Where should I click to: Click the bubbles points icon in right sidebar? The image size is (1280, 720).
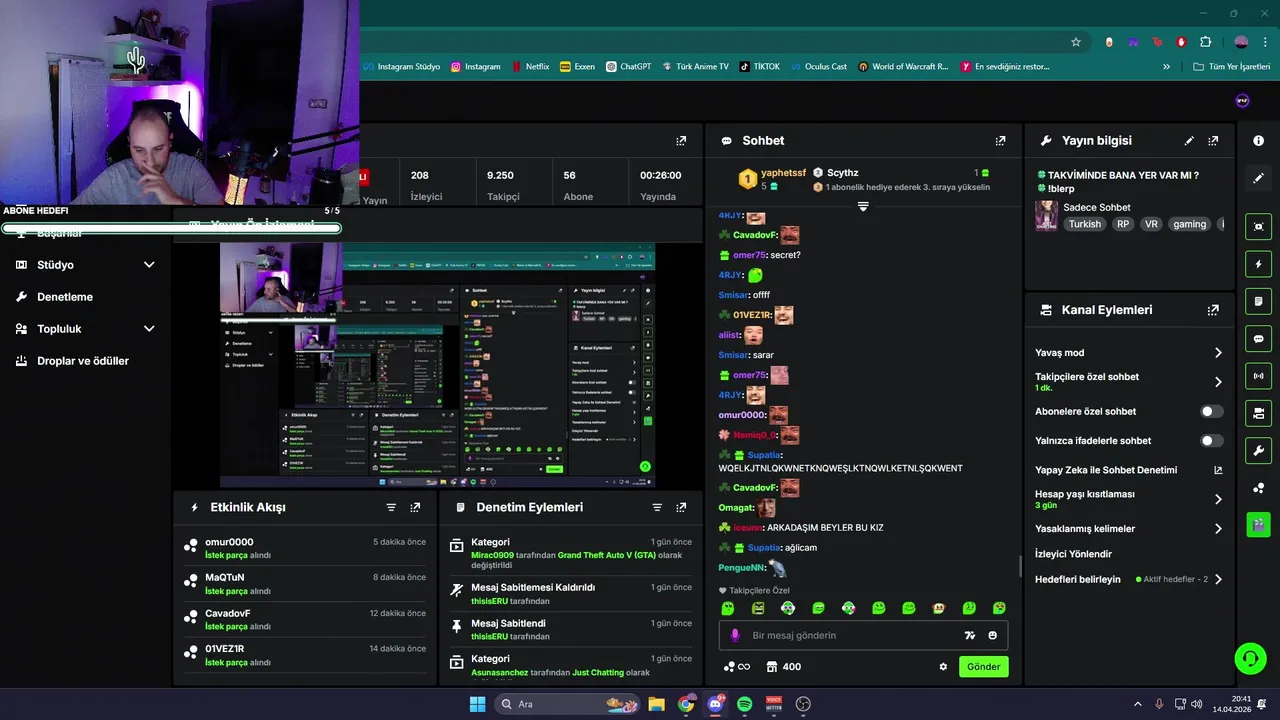point(1258,488)
